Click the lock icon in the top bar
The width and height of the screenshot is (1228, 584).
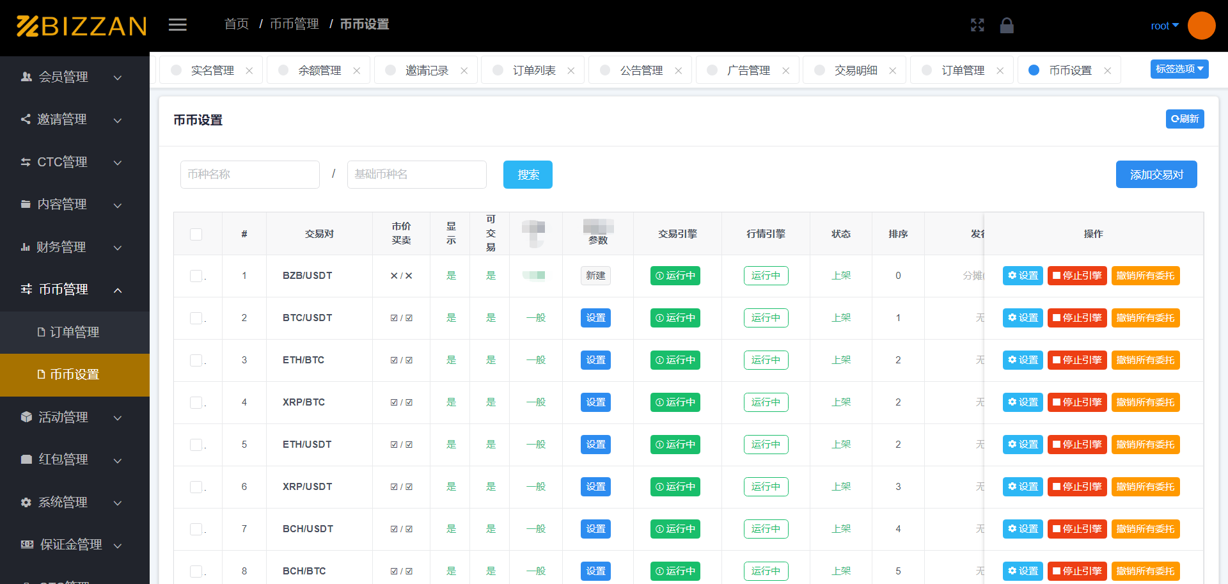(x=1007, y=25)
